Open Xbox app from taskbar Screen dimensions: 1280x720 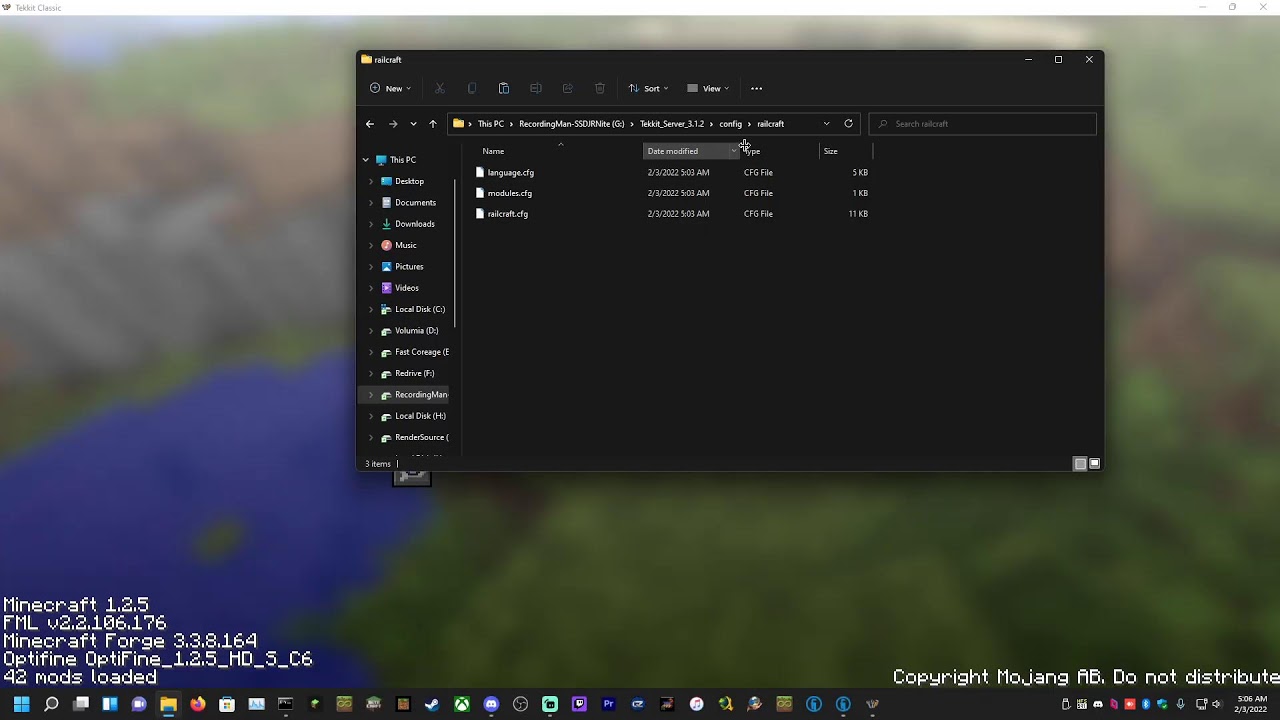(462, 704)
